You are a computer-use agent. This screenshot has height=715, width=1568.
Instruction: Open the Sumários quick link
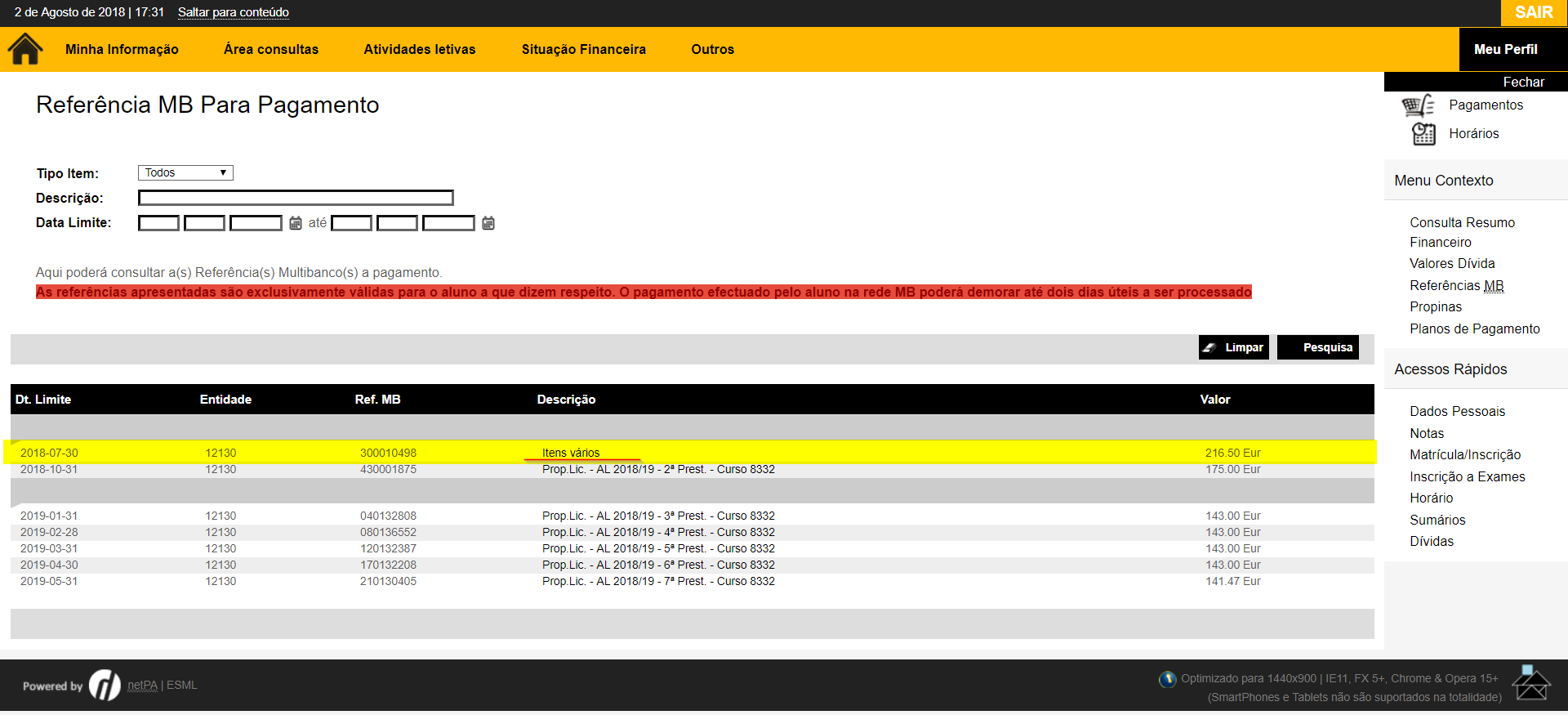[x=1437, y=520]
